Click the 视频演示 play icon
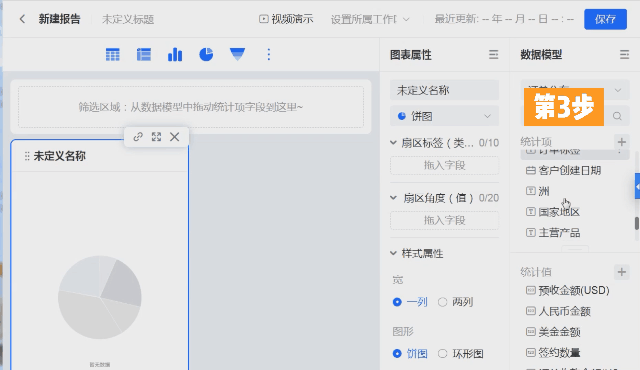 point(264,19)
